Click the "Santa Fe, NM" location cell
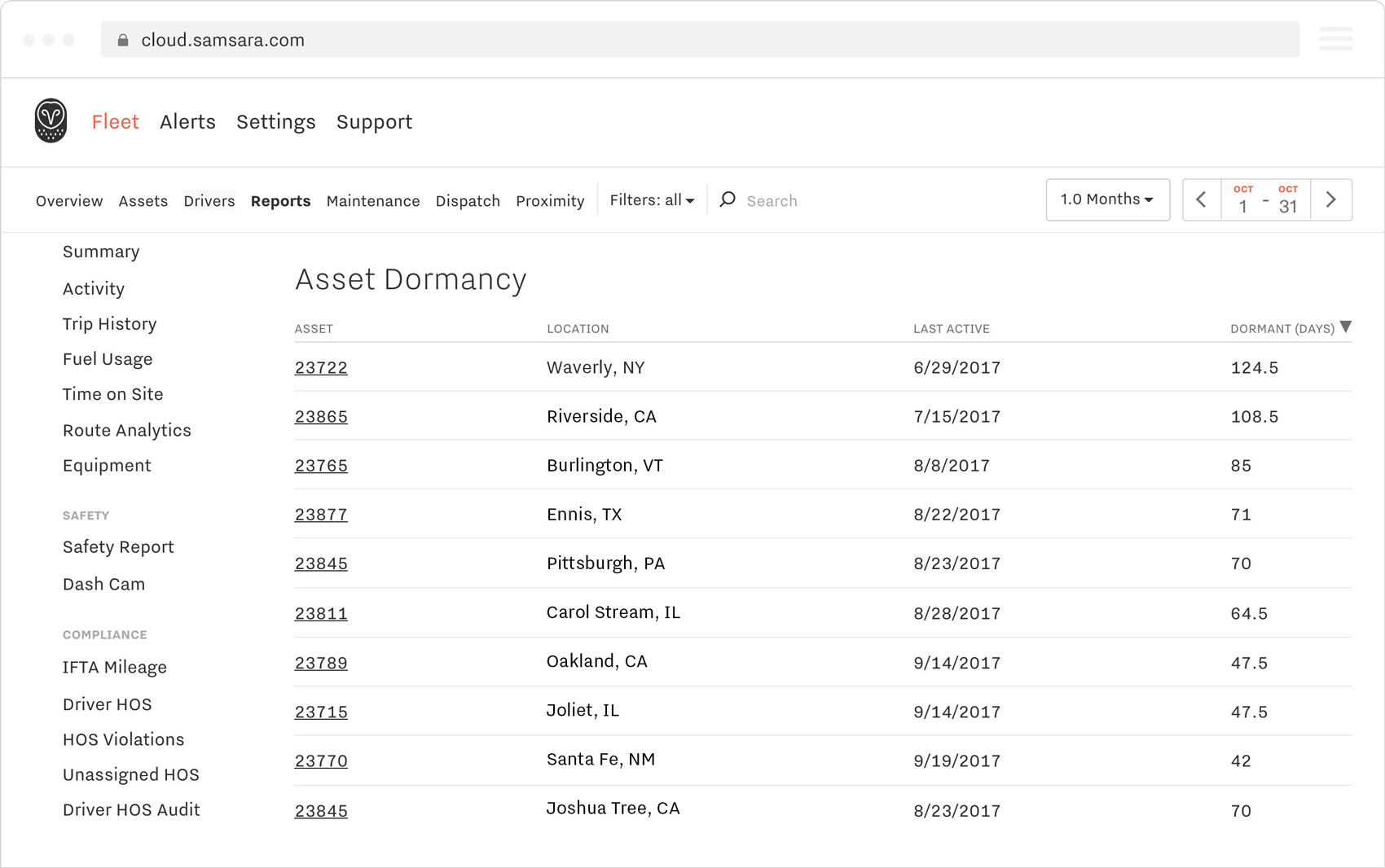 click(x=600, y=760)
